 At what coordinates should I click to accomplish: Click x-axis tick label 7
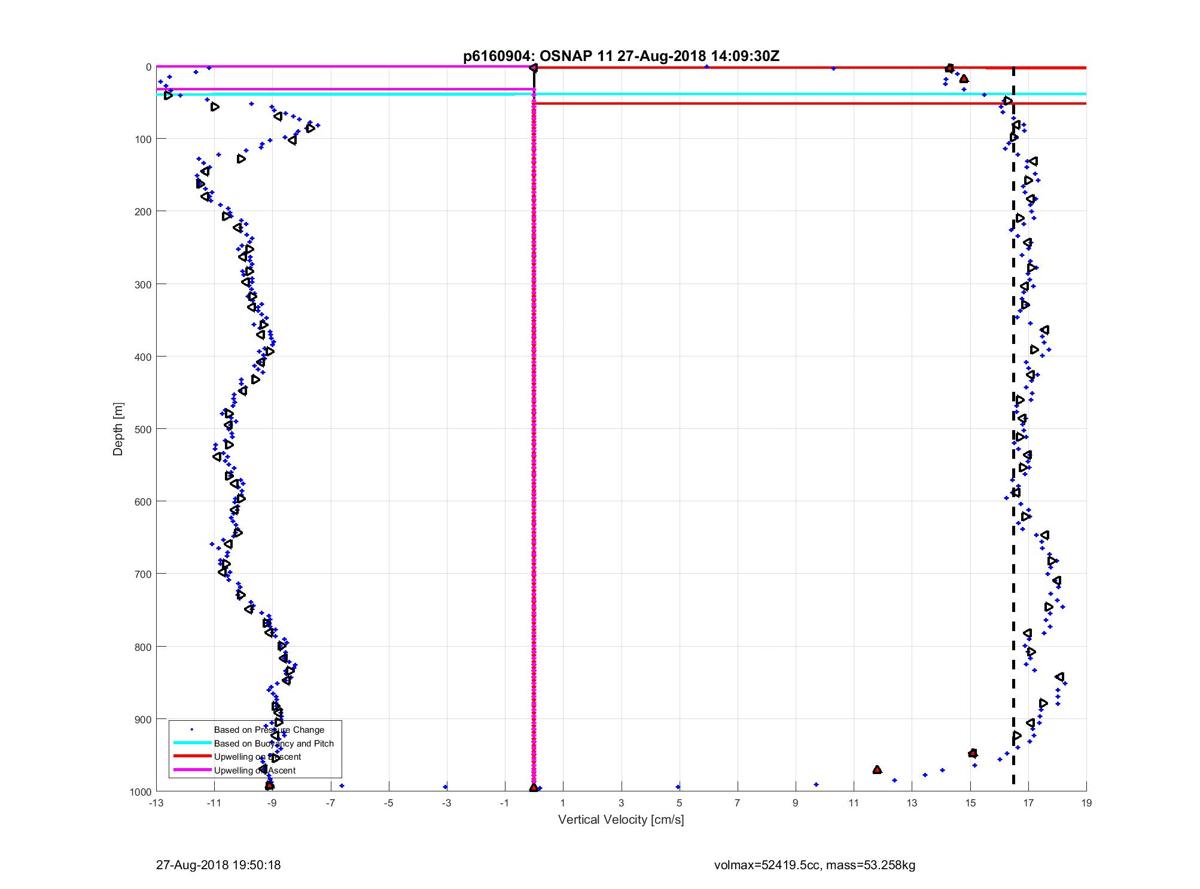click(x=737, y=803)
